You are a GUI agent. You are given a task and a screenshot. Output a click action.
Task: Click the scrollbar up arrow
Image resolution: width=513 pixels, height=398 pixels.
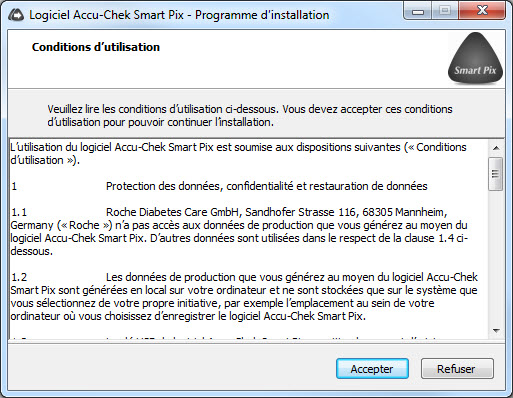(496, 148)
